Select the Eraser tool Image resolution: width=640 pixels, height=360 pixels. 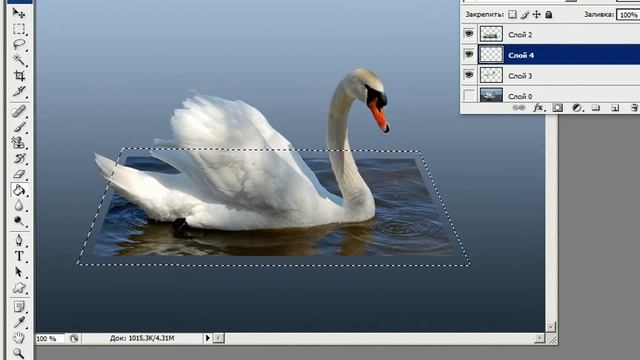coord(19,174)
